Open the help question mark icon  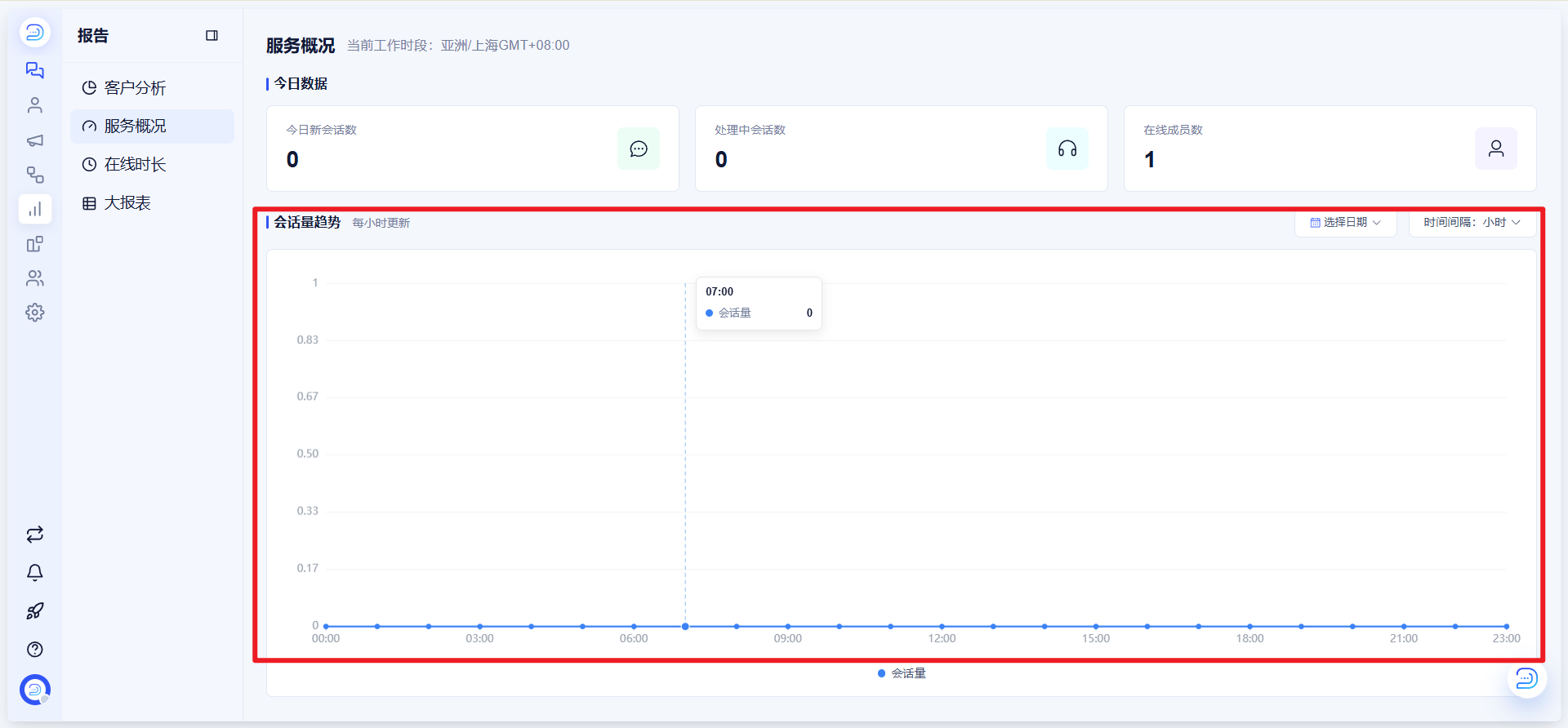point(34,650)
